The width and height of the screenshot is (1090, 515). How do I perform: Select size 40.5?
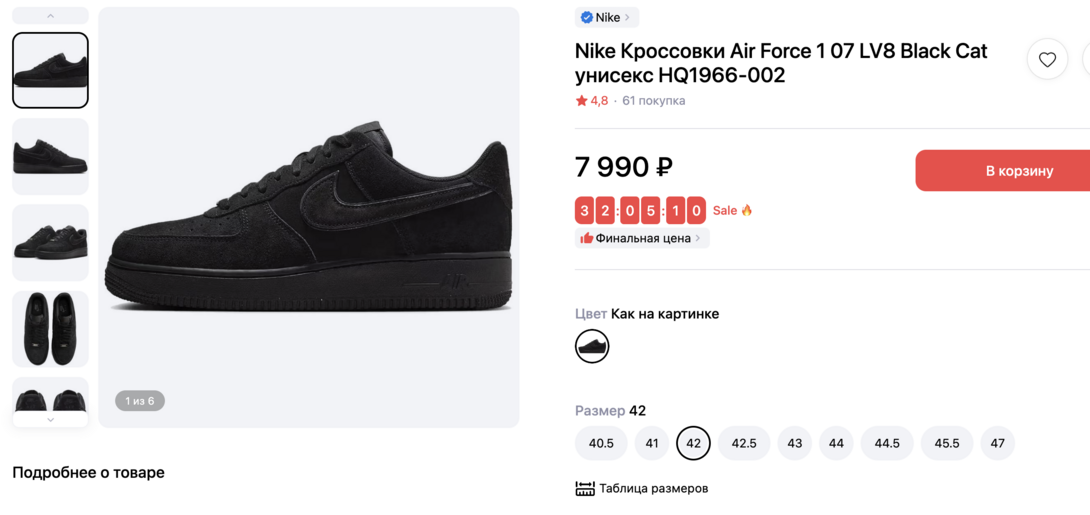click(x=601, y=443)
